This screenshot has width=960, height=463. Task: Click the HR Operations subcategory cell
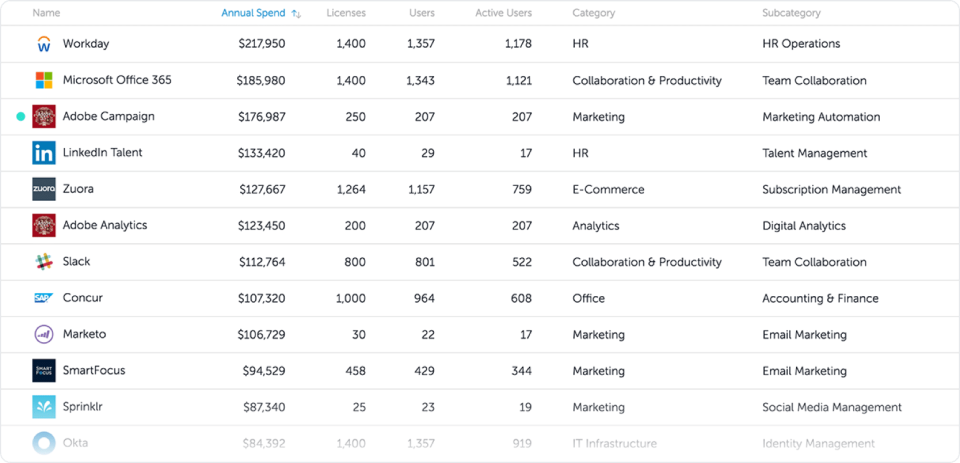click(x=801, y=43)
